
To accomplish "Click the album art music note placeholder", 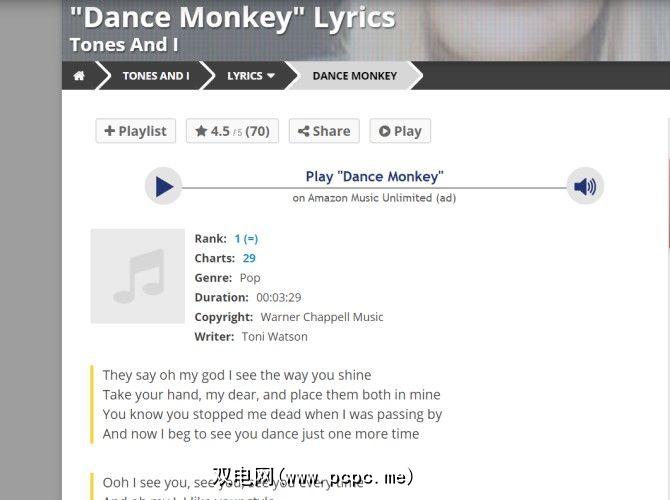I will (138, 276).
